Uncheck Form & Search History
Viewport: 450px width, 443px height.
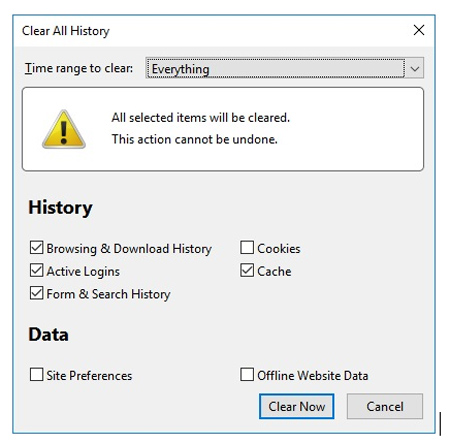point(36,293)
